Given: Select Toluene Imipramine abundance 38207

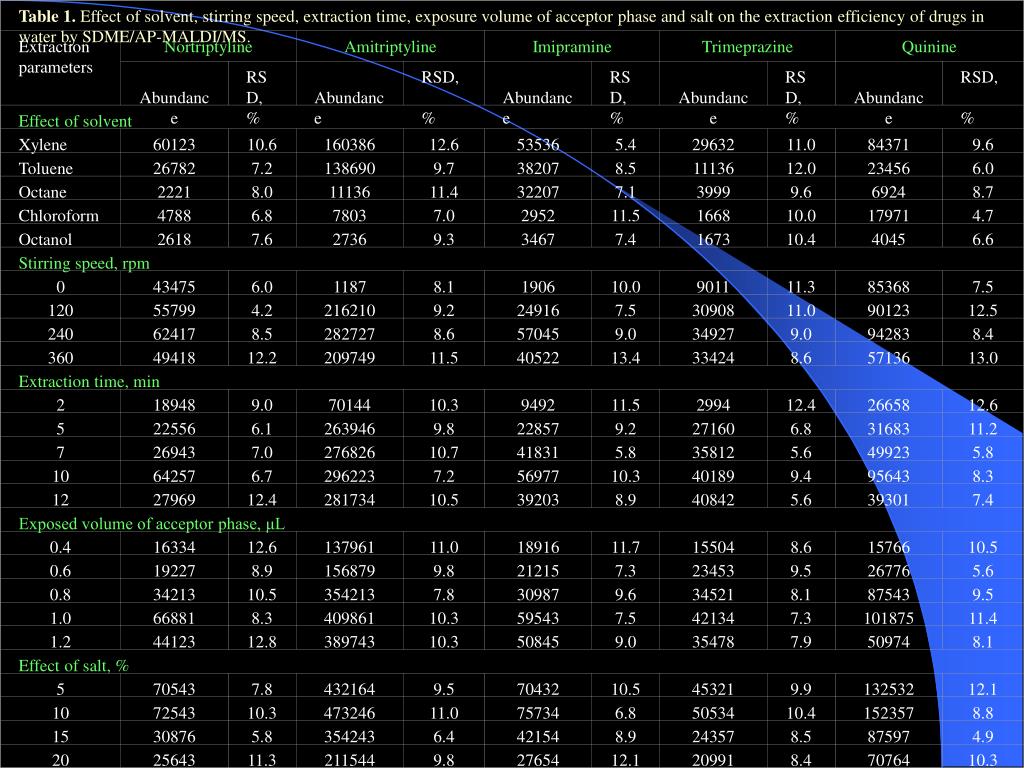Looking at the screenshot, I should click(x=537, y=168).
